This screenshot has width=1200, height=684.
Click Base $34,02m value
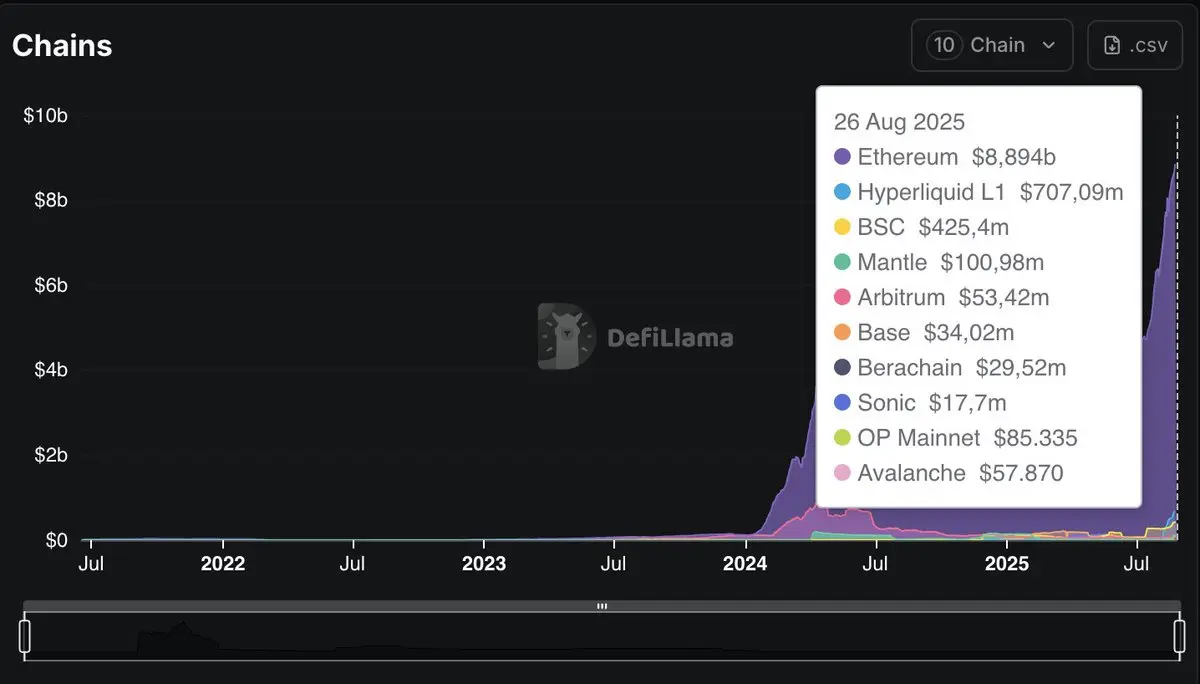(x=969, y=332)
